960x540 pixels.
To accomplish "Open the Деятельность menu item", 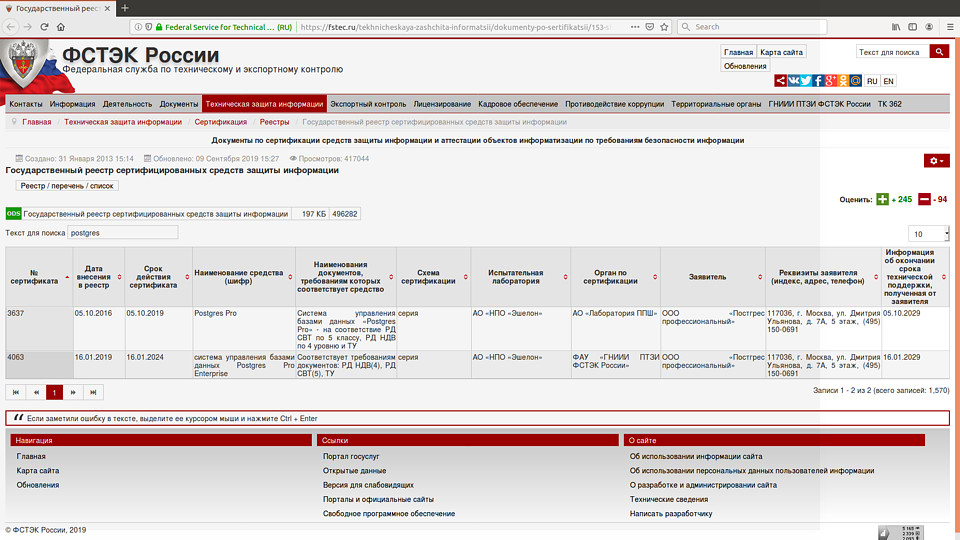I will pyautogui.click(x=127, y=104).
